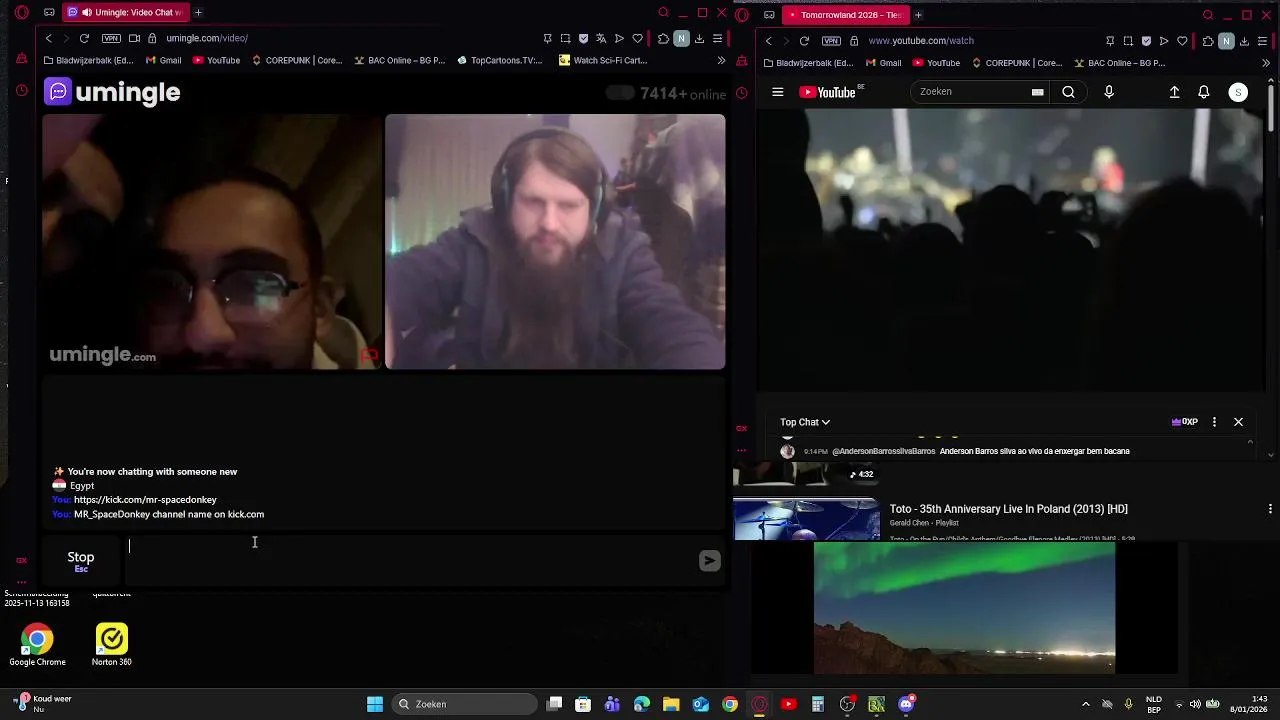This screenshot has height=720, width=1280.
Task: Open Gmail bookmark in Umingle window
Action: tap(163, 60)
